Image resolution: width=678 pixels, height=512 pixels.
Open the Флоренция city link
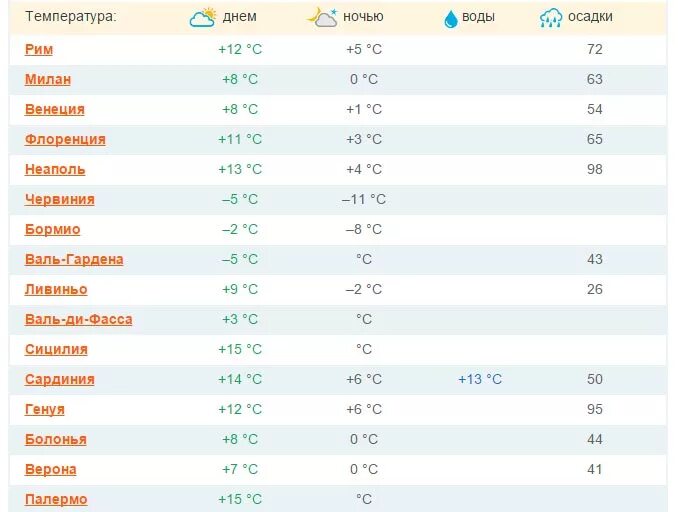tap(65, 139)
